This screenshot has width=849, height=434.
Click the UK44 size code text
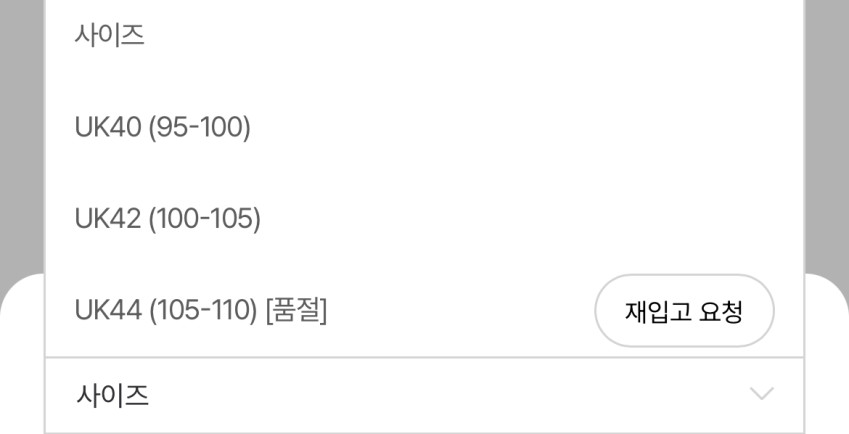108,311
